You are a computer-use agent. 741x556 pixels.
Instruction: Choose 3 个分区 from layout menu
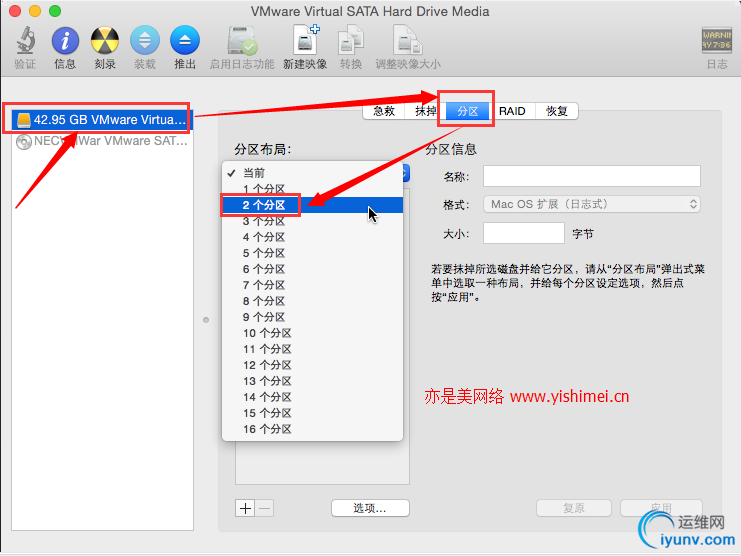[x=312, y=221]
